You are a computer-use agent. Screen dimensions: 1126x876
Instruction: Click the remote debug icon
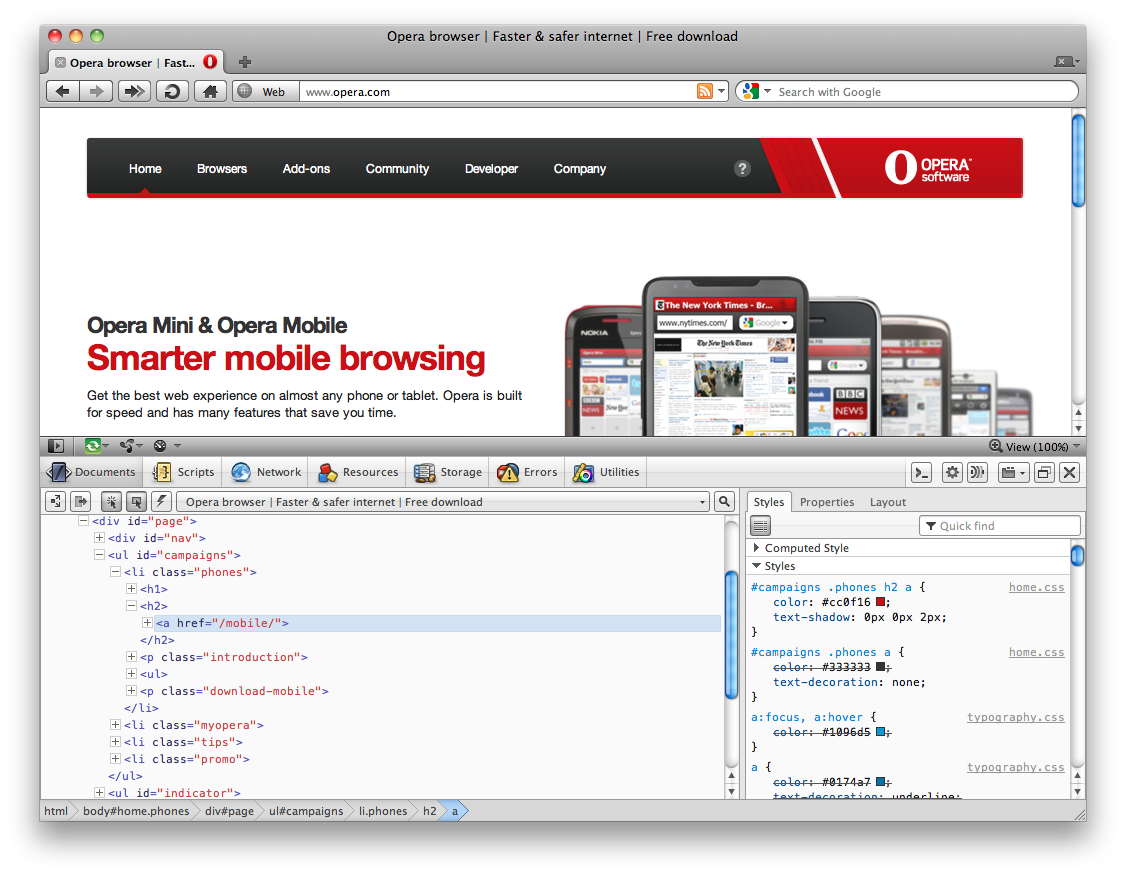[x=977, y=473]
